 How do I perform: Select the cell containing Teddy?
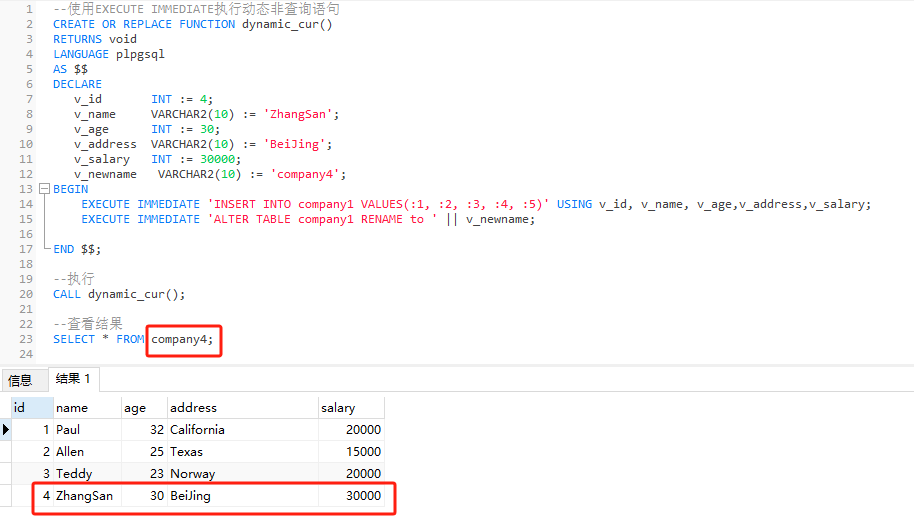[87, 473]
